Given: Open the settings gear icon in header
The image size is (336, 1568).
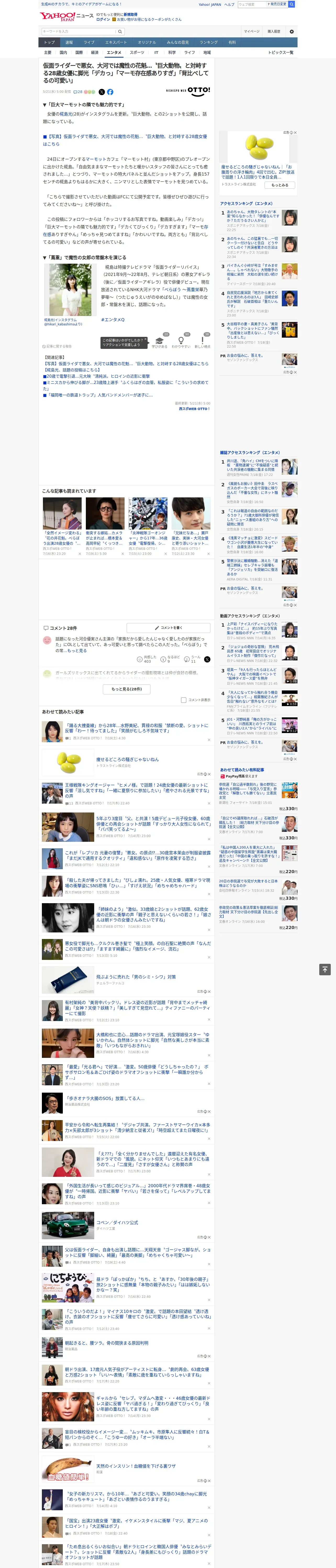Looking at the screenshot, I should pos(292,31).
